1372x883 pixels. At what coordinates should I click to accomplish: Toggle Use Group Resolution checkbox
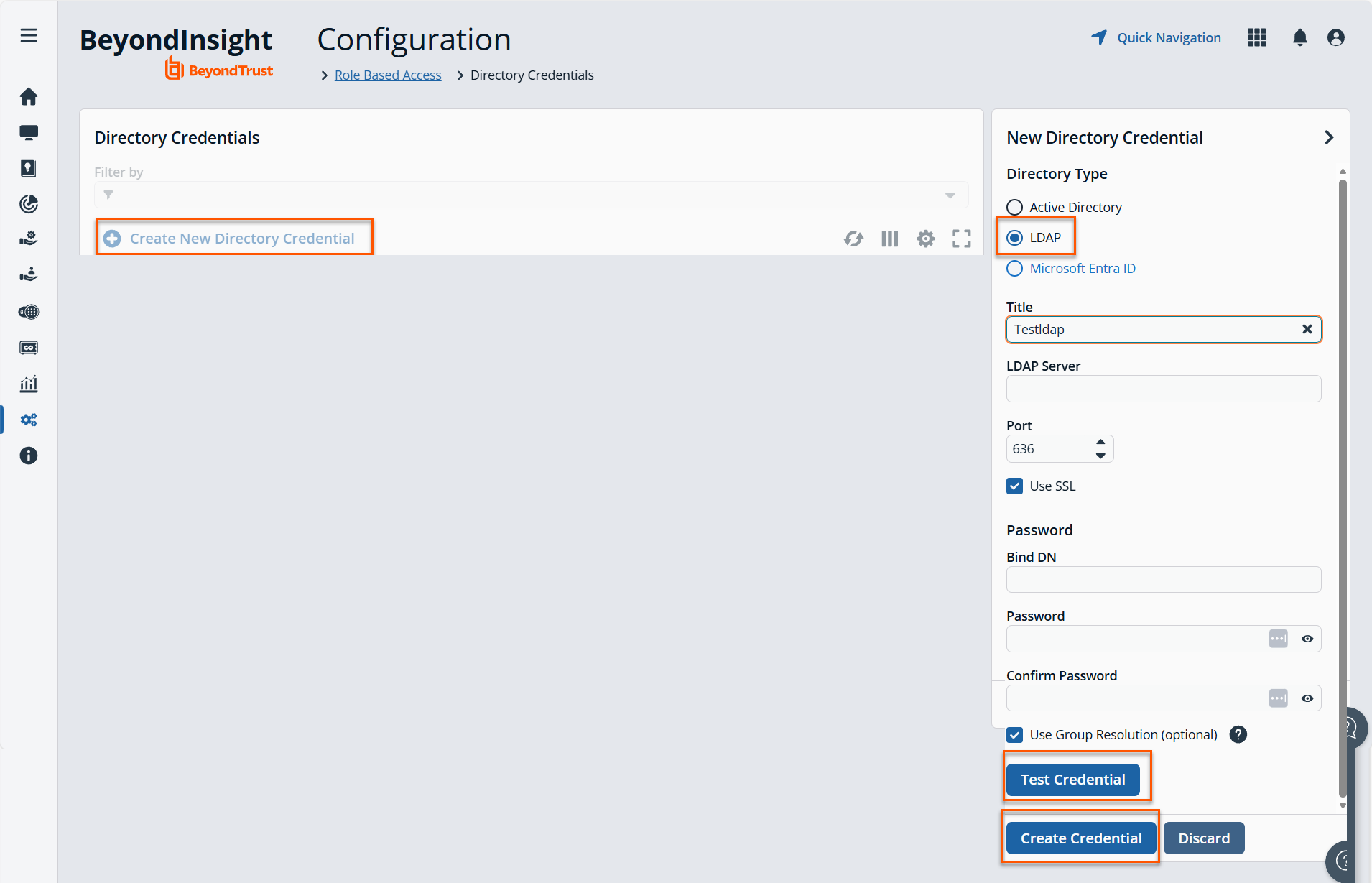(x=1014, y=735)
